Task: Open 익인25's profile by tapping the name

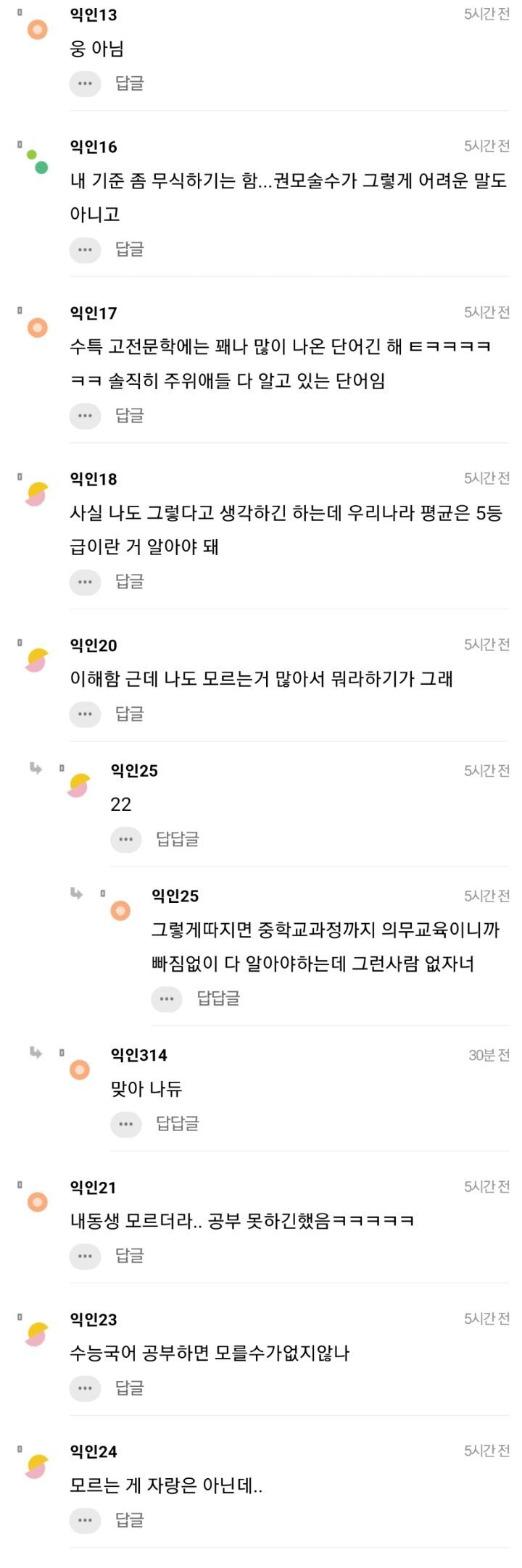Action: 135,771
